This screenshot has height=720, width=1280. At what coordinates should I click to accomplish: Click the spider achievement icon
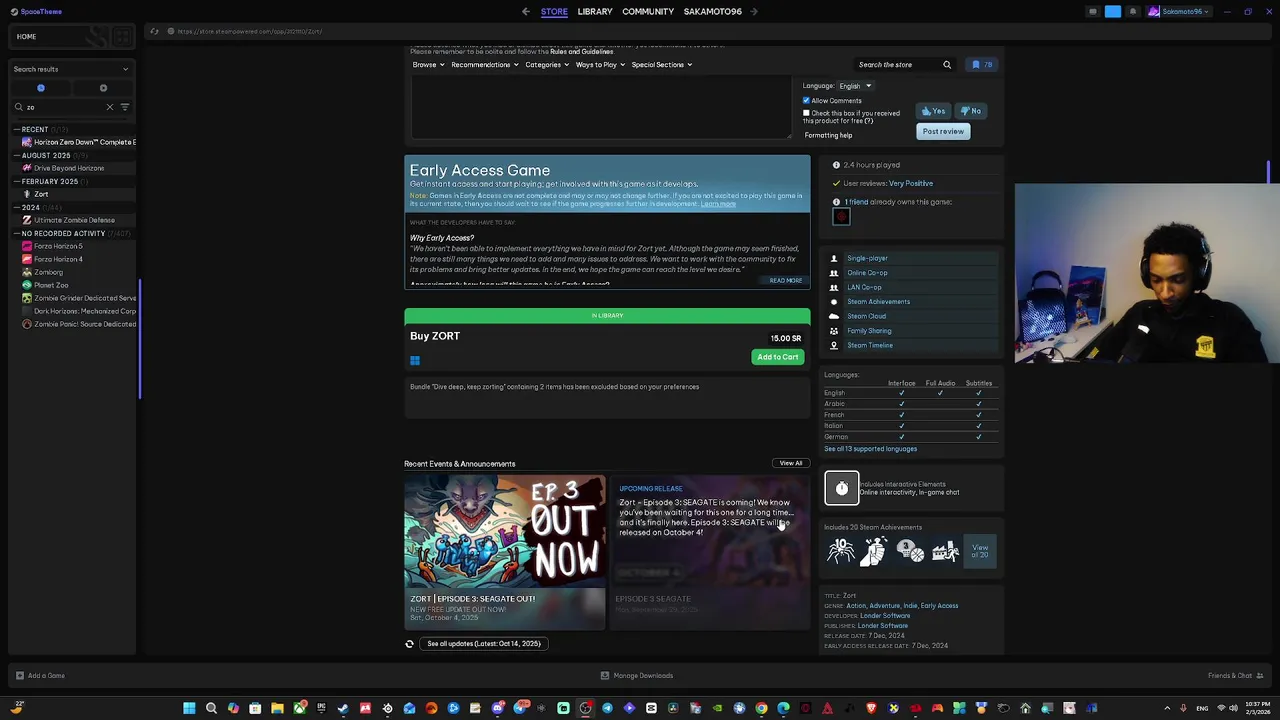click(x=841, y=550)
